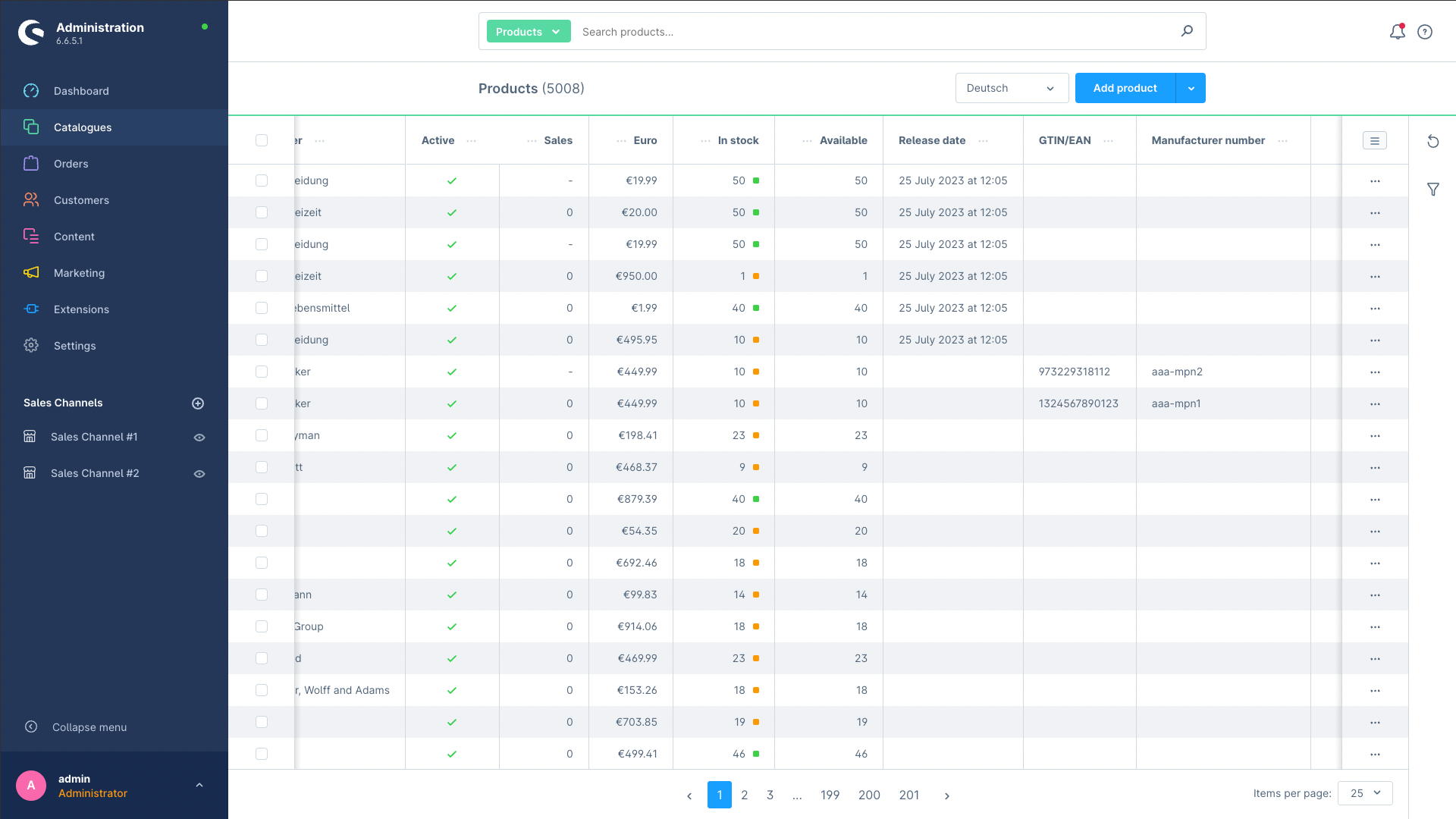This screenshot has width=1456, height=819.
Task: Click the search magnifier icon
Action: point(1187,31)
